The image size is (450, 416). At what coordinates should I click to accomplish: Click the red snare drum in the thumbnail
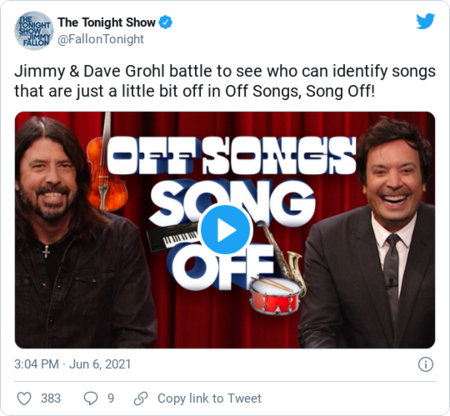275,296
